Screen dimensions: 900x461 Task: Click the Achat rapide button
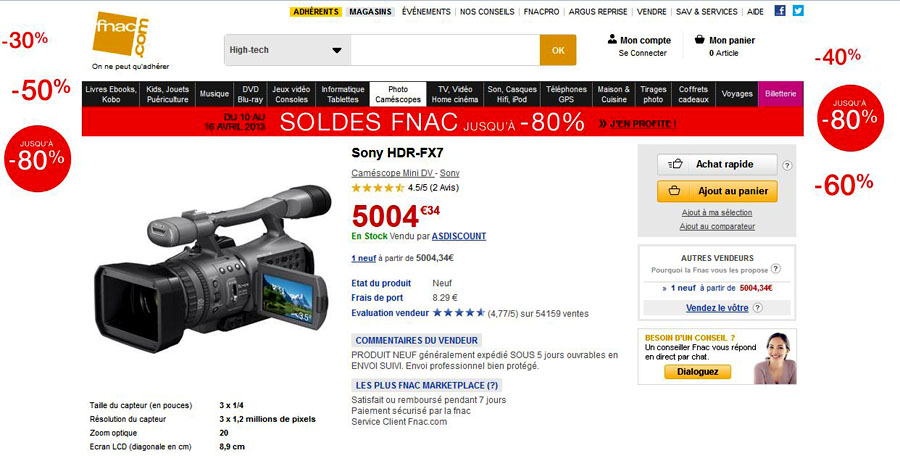717,164
